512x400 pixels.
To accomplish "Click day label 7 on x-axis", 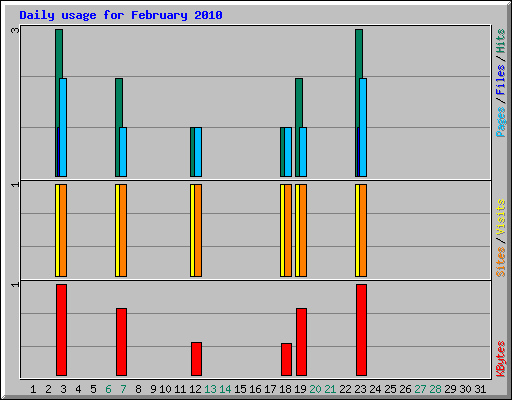I will pos(123,389).
